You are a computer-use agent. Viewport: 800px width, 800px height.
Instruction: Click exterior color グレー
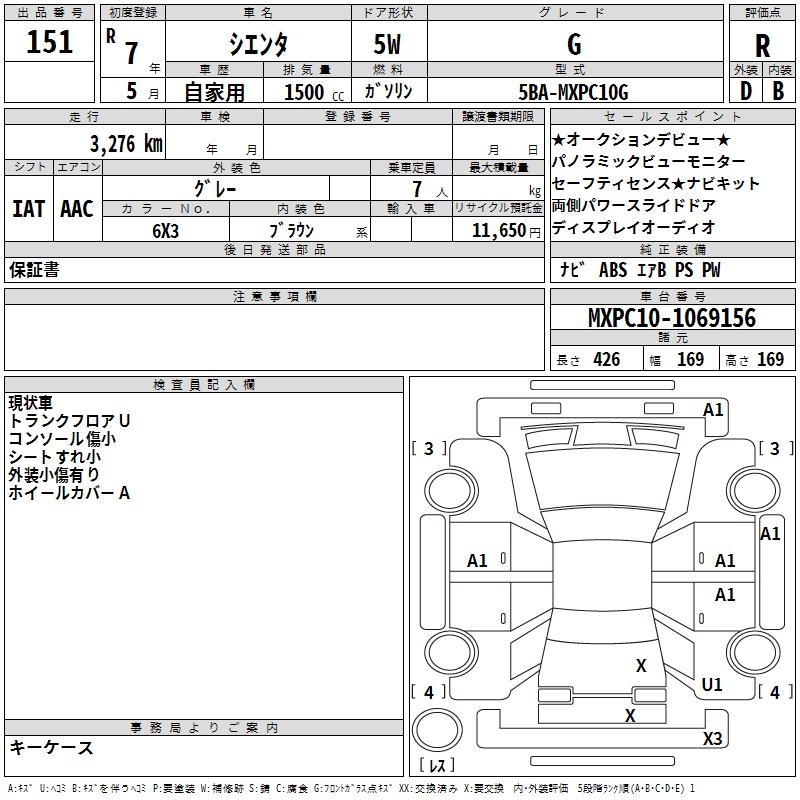coord(215,189)
